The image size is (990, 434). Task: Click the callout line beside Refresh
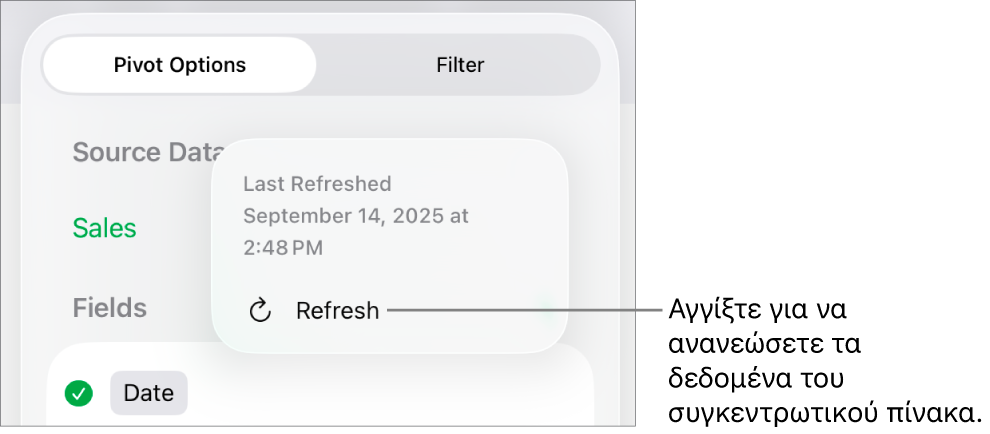coord(520,310)
